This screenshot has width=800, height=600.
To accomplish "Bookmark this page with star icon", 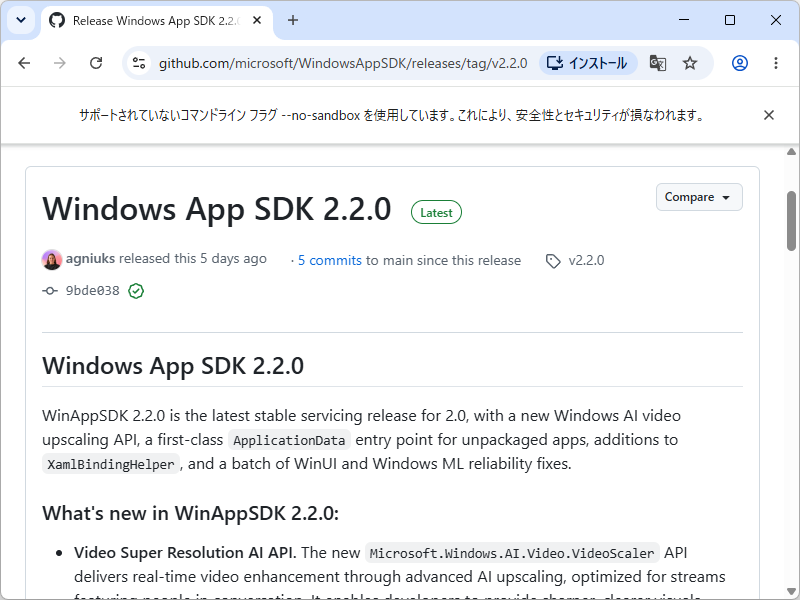I will [x=690, y=63].
